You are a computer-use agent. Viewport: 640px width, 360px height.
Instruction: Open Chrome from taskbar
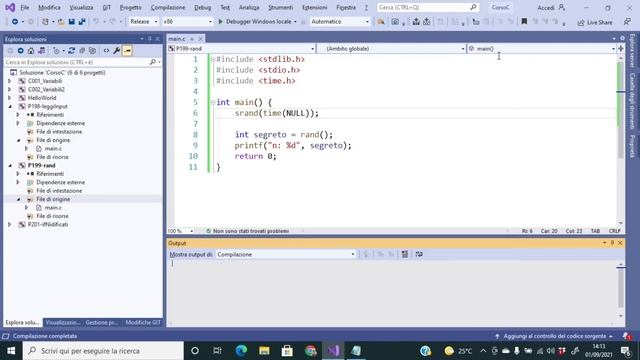[x=311, y=351]
